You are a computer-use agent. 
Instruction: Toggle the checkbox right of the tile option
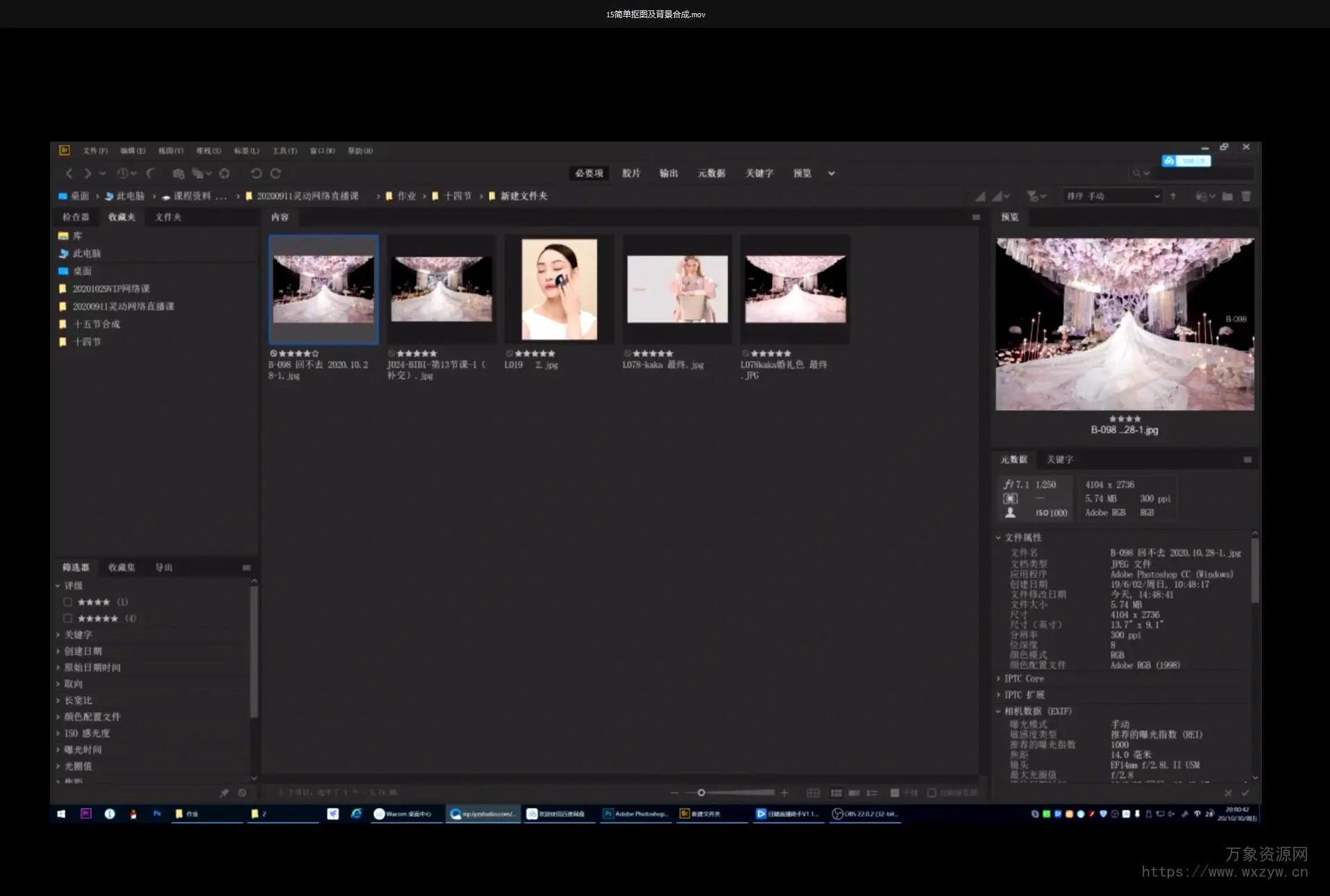932,793
